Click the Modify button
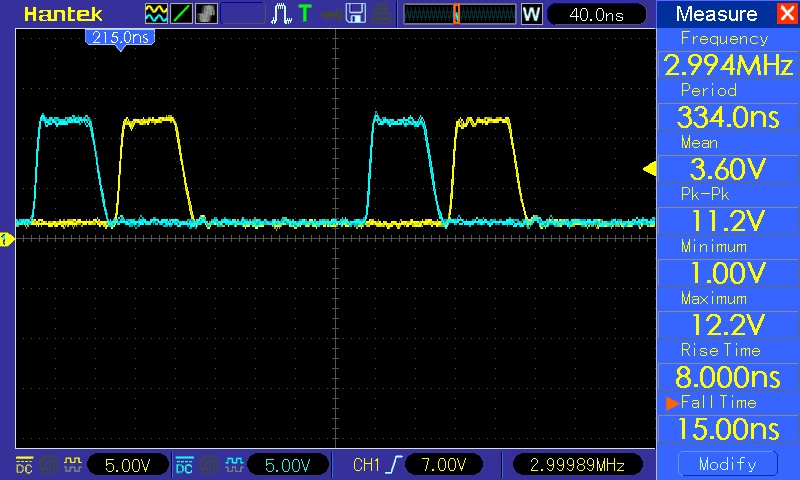800x480 pixels. click(728, 464)
